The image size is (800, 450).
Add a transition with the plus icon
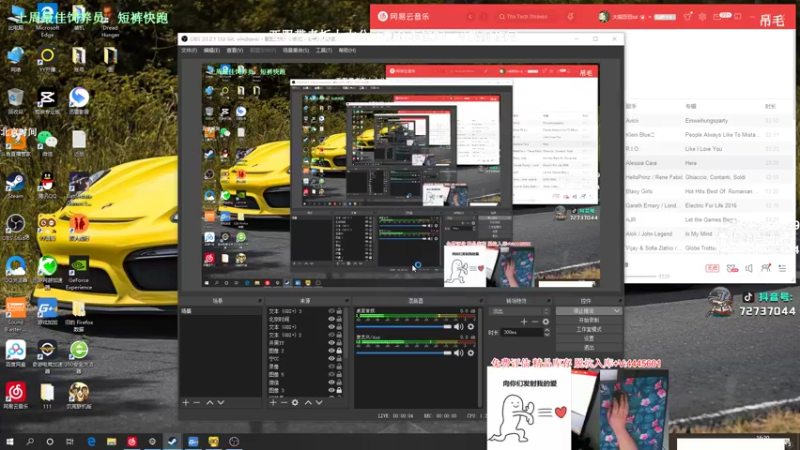coord(524,321)
